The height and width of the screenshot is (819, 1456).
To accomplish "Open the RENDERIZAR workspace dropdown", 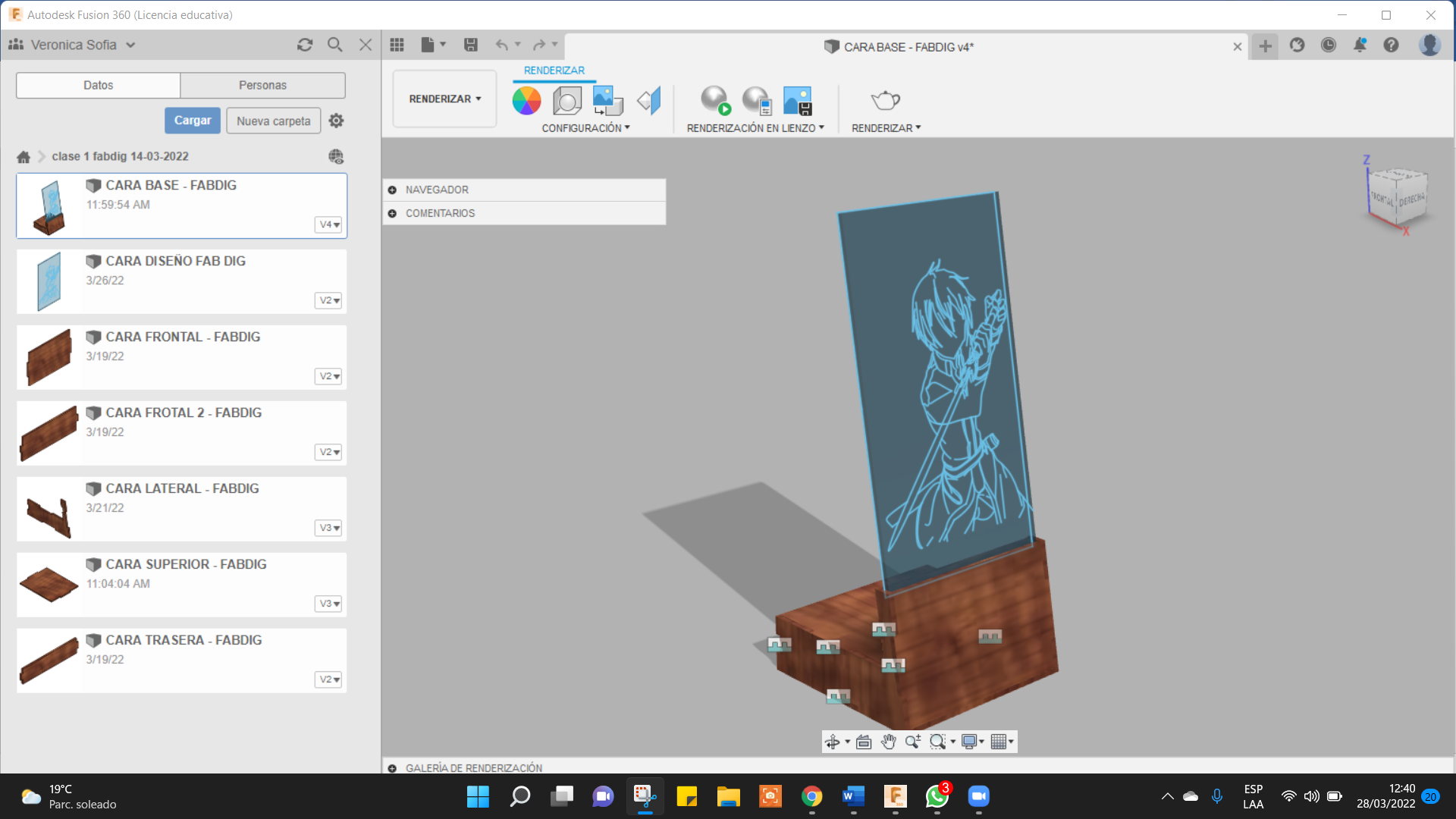I will click(x=444, y=99).
